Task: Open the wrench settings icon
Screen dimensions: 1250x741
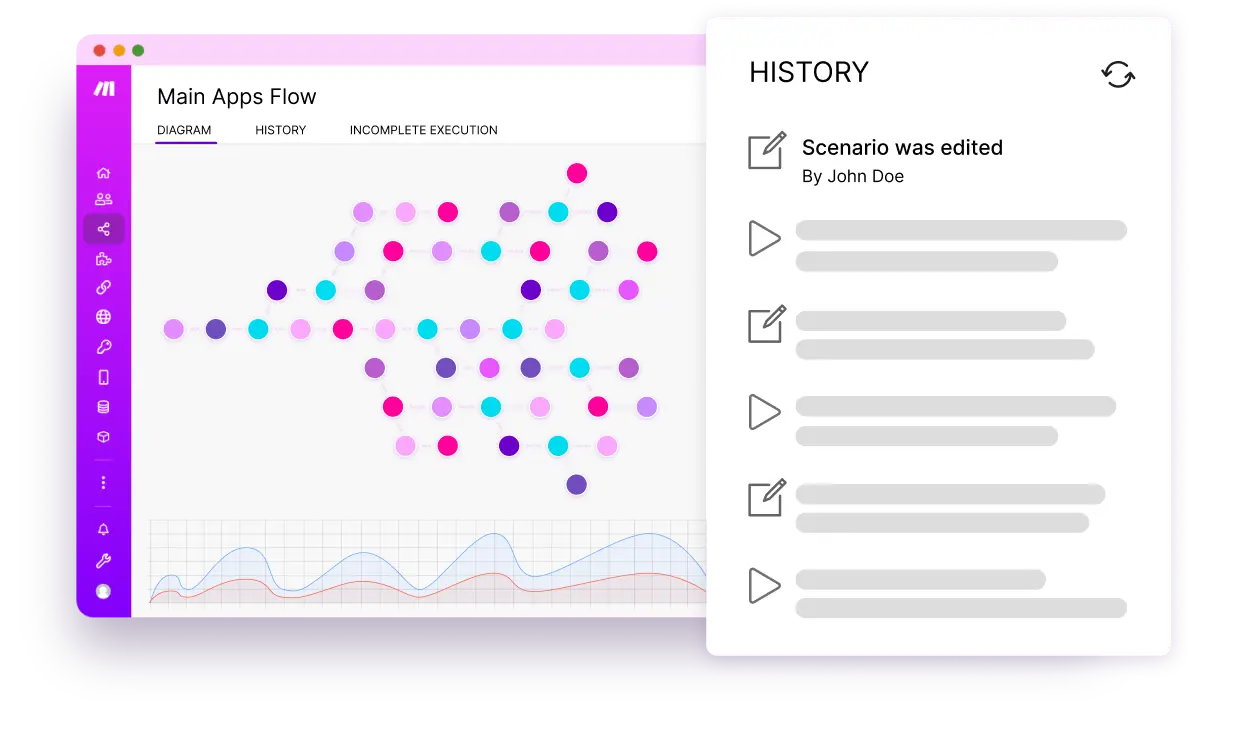Action: [x=103, y=560]
